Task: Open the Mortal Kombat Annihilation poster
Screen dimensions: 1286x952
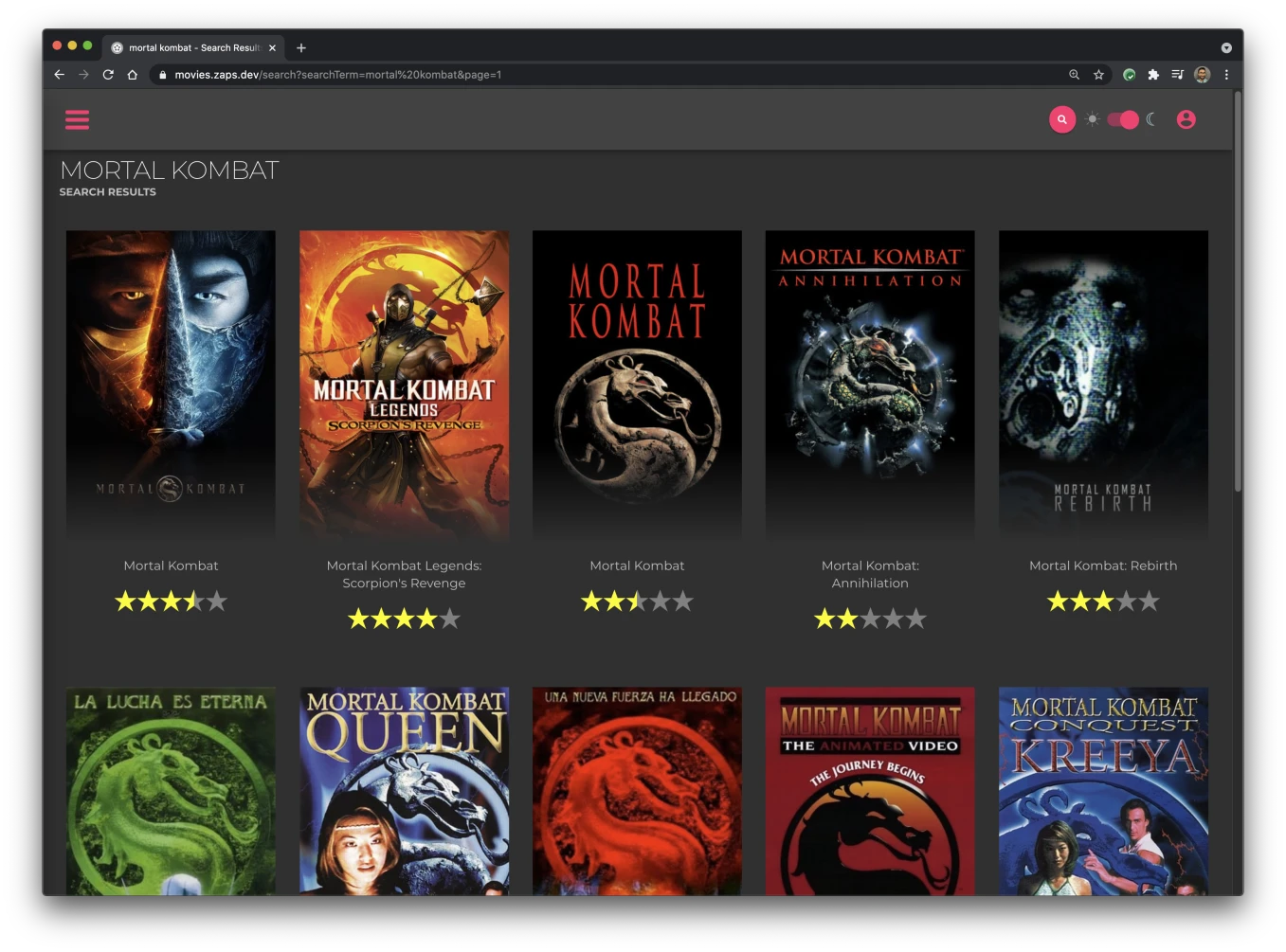Action: (870, 385)
